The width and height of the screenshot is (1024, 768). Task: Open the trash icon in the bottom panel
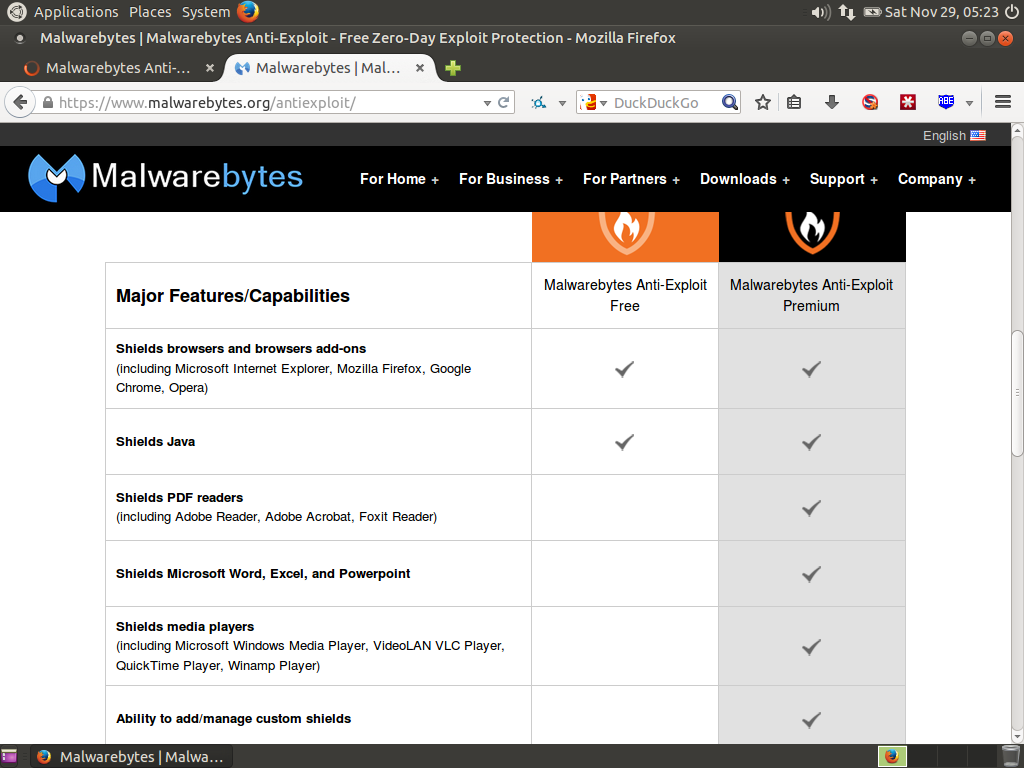[x=1010, y=756]
